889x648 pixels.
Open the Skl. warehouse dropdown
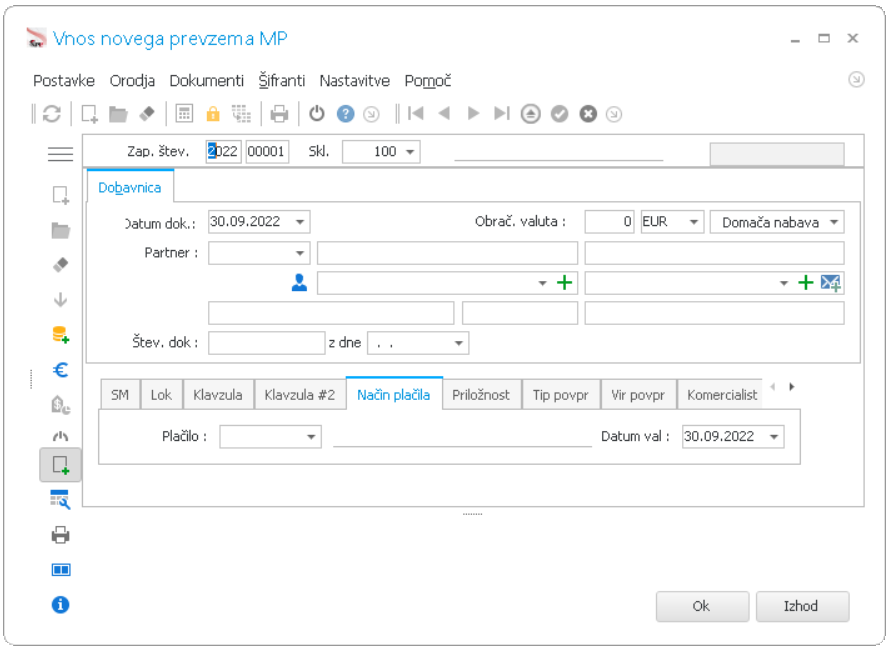410,152
